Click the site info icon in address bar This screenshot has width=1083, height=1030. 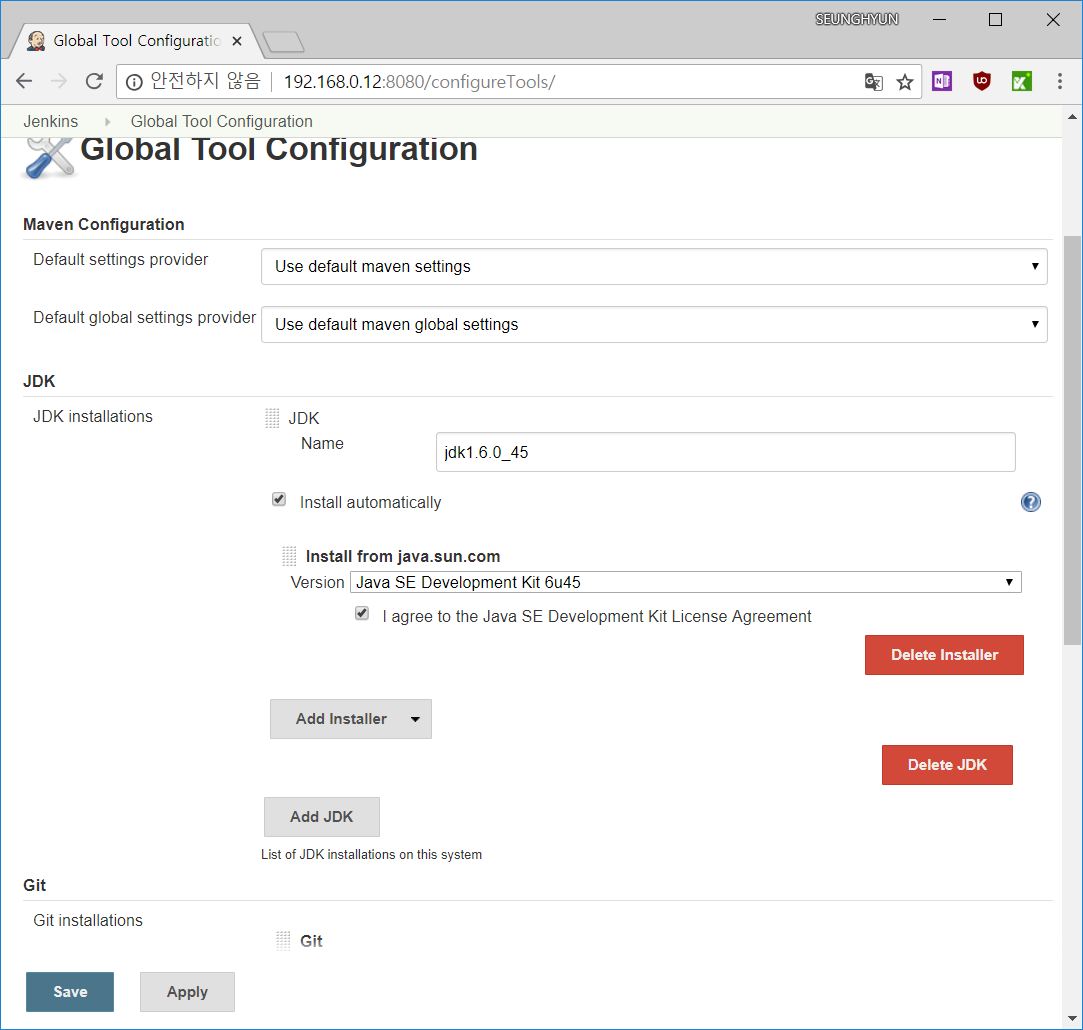coord(134,82)
